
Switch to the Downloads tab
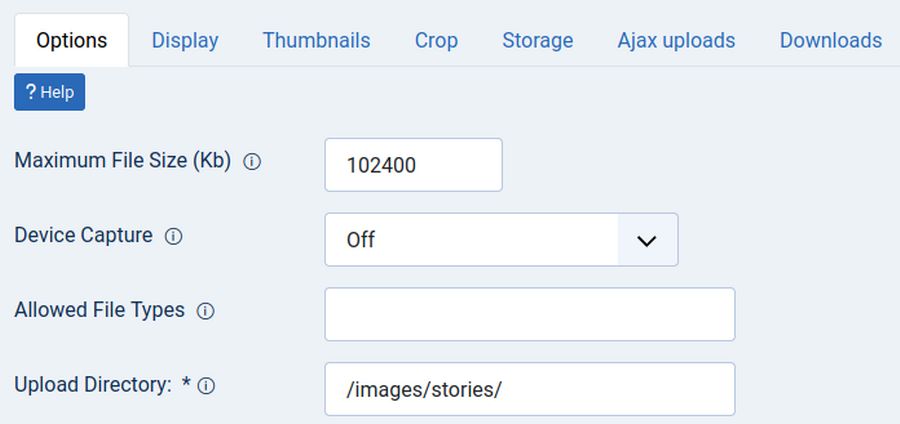(830, 41)
